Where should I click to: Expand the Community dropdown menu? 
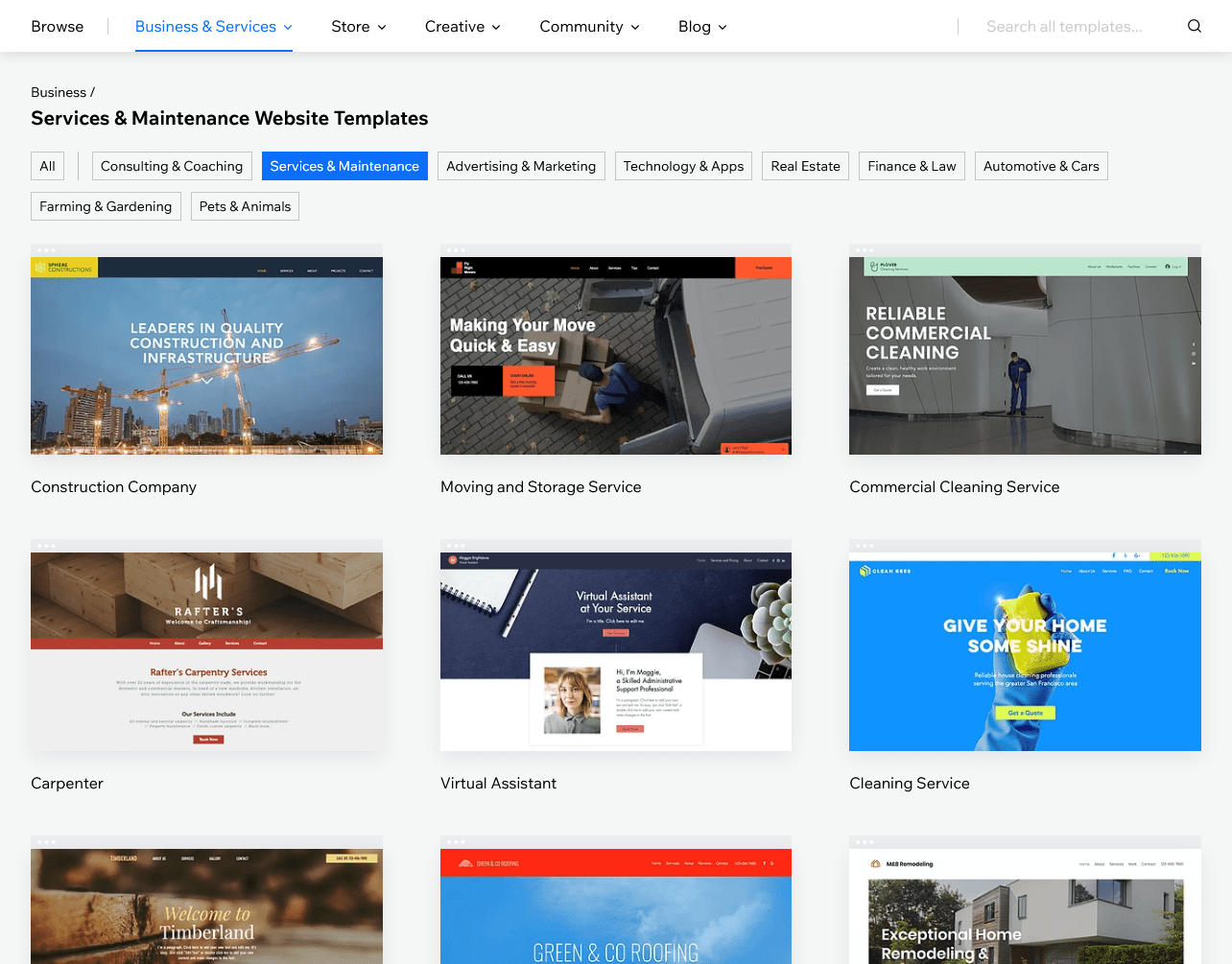point(589,27)
